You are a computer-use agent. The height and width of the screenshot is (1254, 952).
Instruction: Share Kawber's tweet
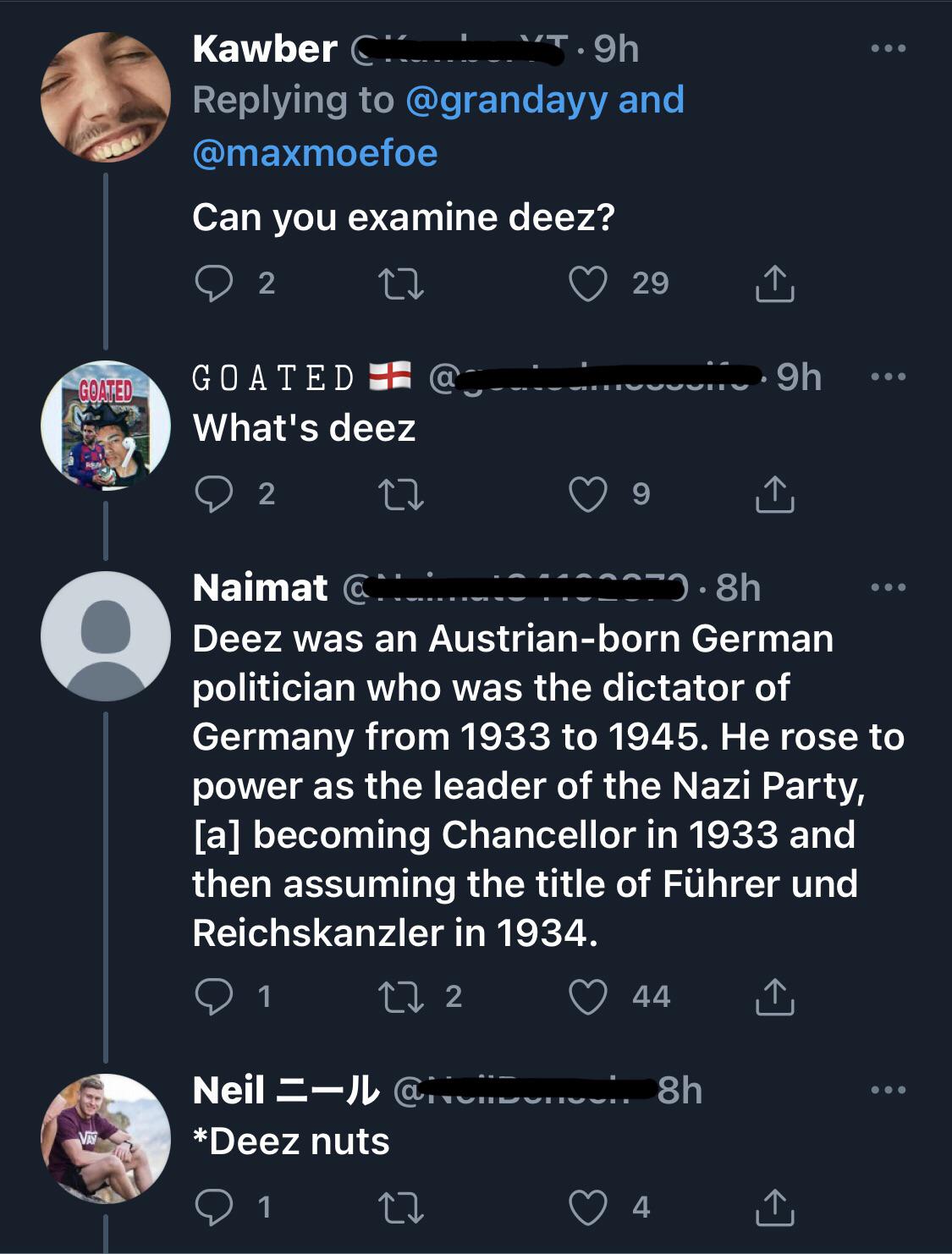[x=774, y=283]
